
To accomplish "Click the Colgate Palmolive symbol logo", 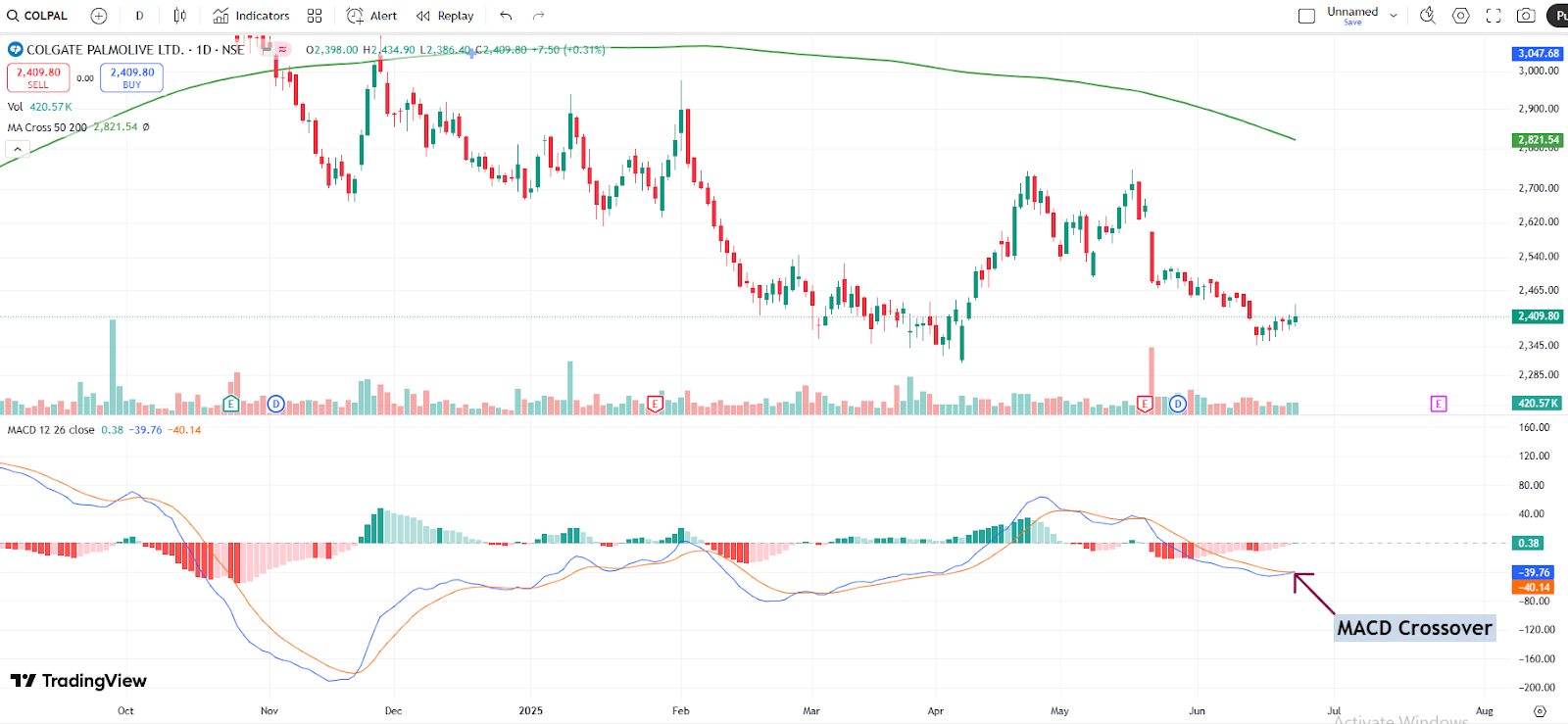I will (x=16, y=49).
